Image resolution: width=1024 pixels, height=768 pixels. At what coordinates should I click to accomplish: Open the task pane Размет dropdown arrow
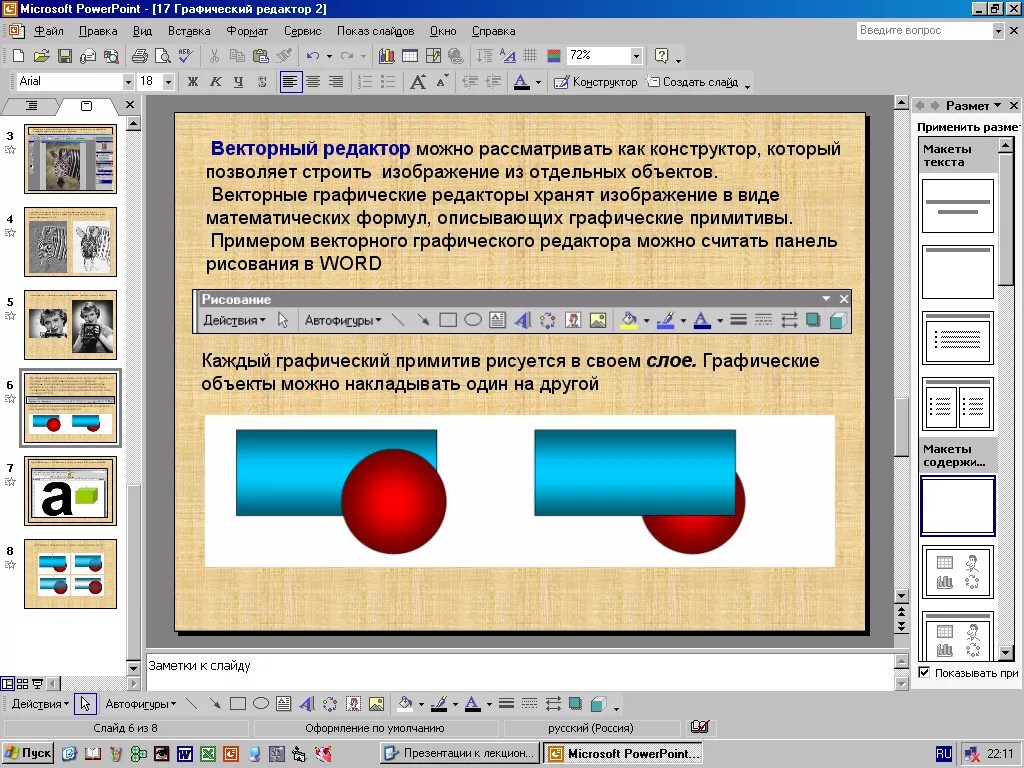pos(997,105)
